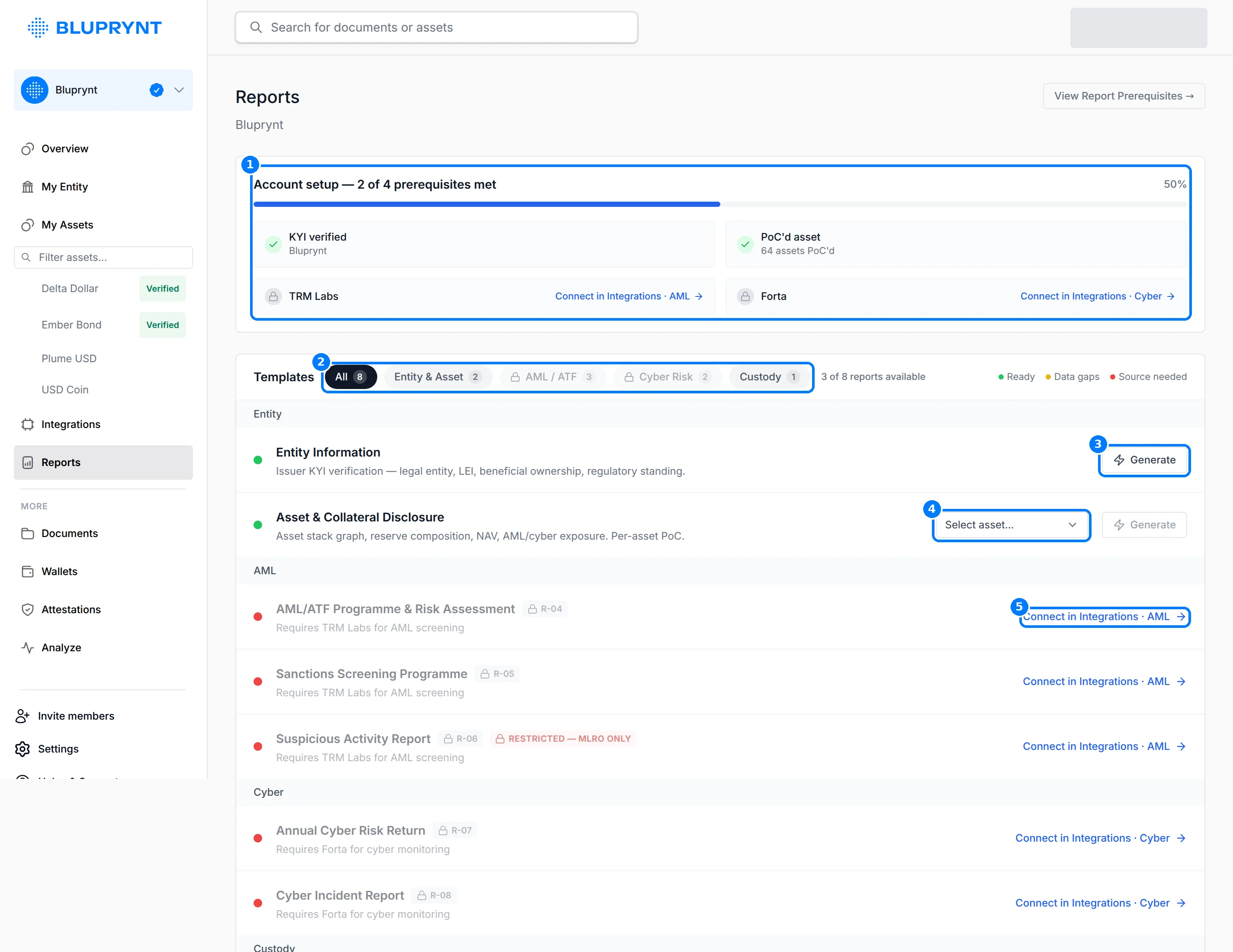1233x952 pixels.
Task: Click View Report Prerequisites button
Action: [x=1124, y=96]
